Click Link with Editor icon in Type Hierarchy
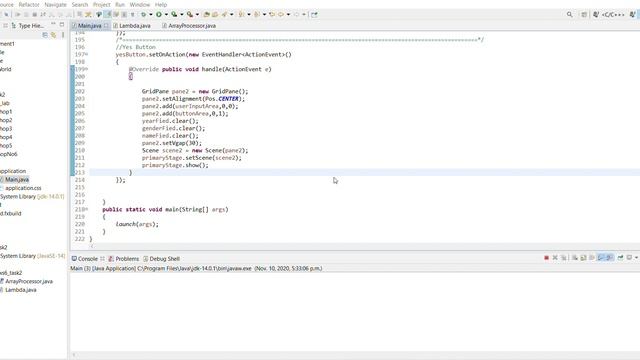Screen dimensions: 640x360 [53, 35]
